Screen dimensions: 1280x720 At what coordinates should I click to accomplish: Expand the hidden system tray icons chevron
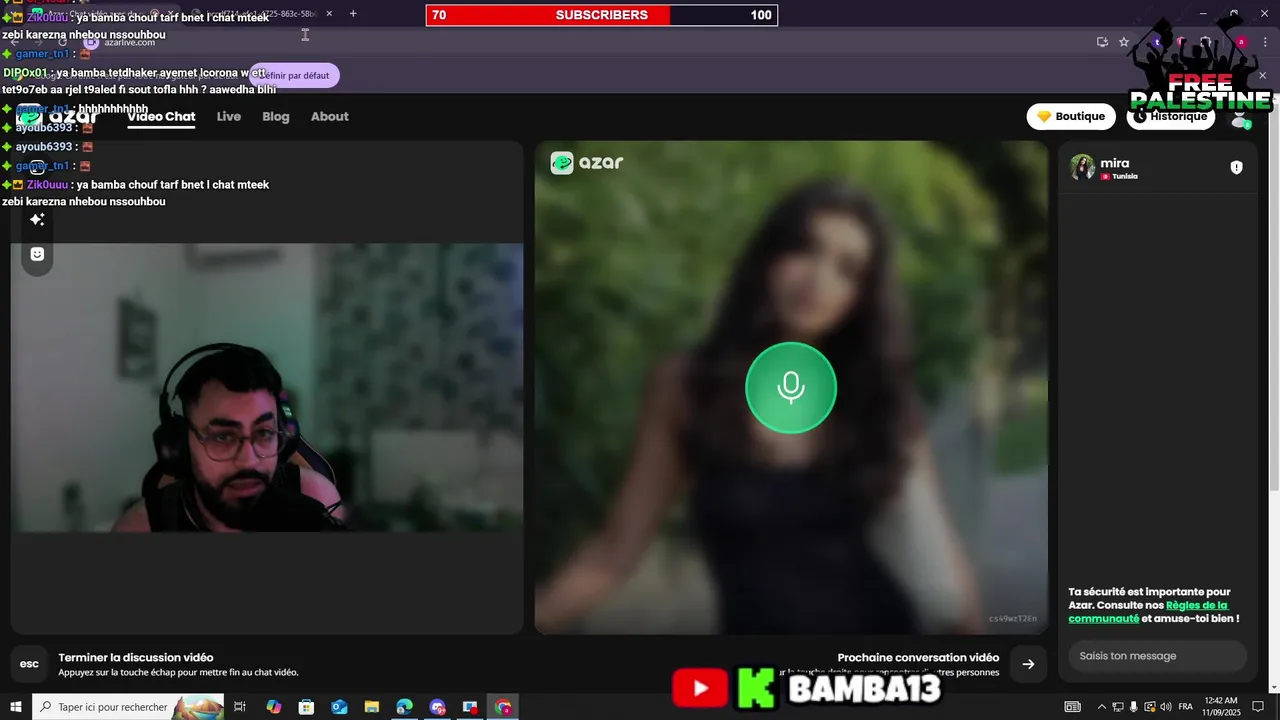1102,707
